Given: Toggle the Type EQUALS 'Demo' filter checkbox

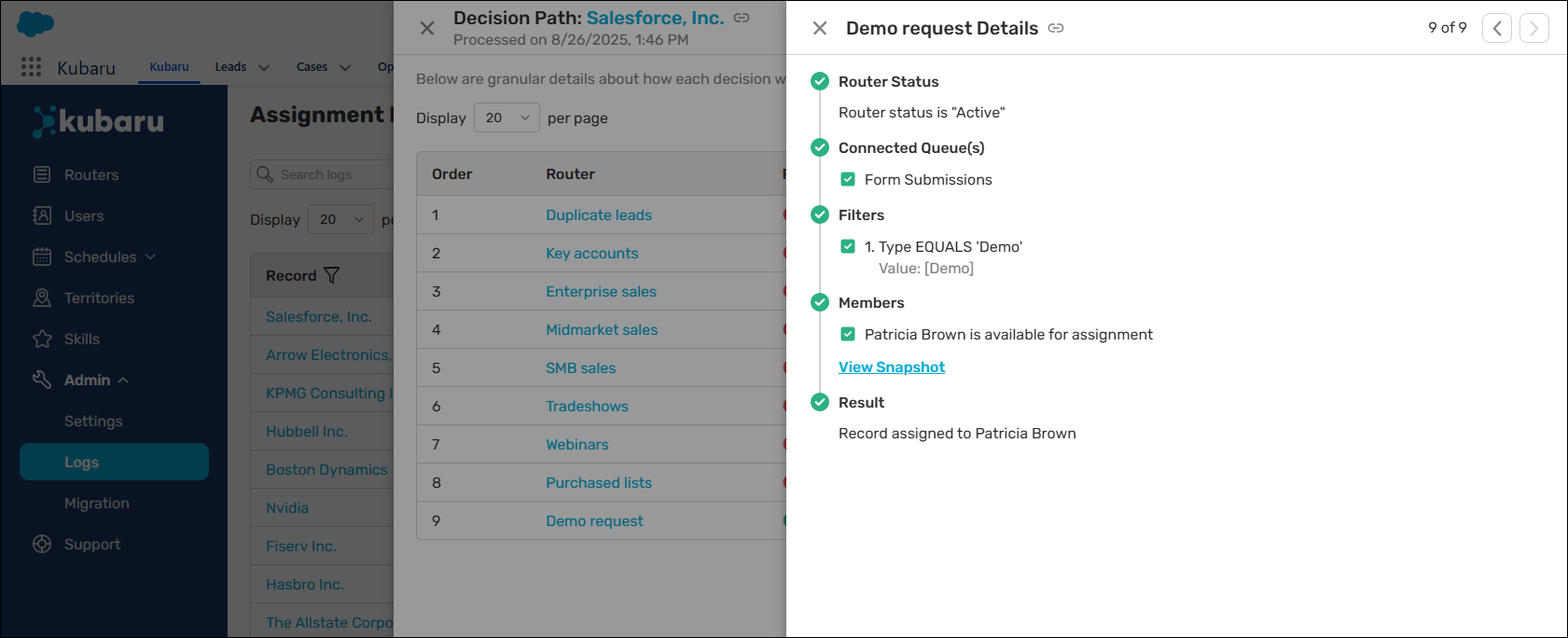Looking at the screenshot, I should click(x=848, y=246).
